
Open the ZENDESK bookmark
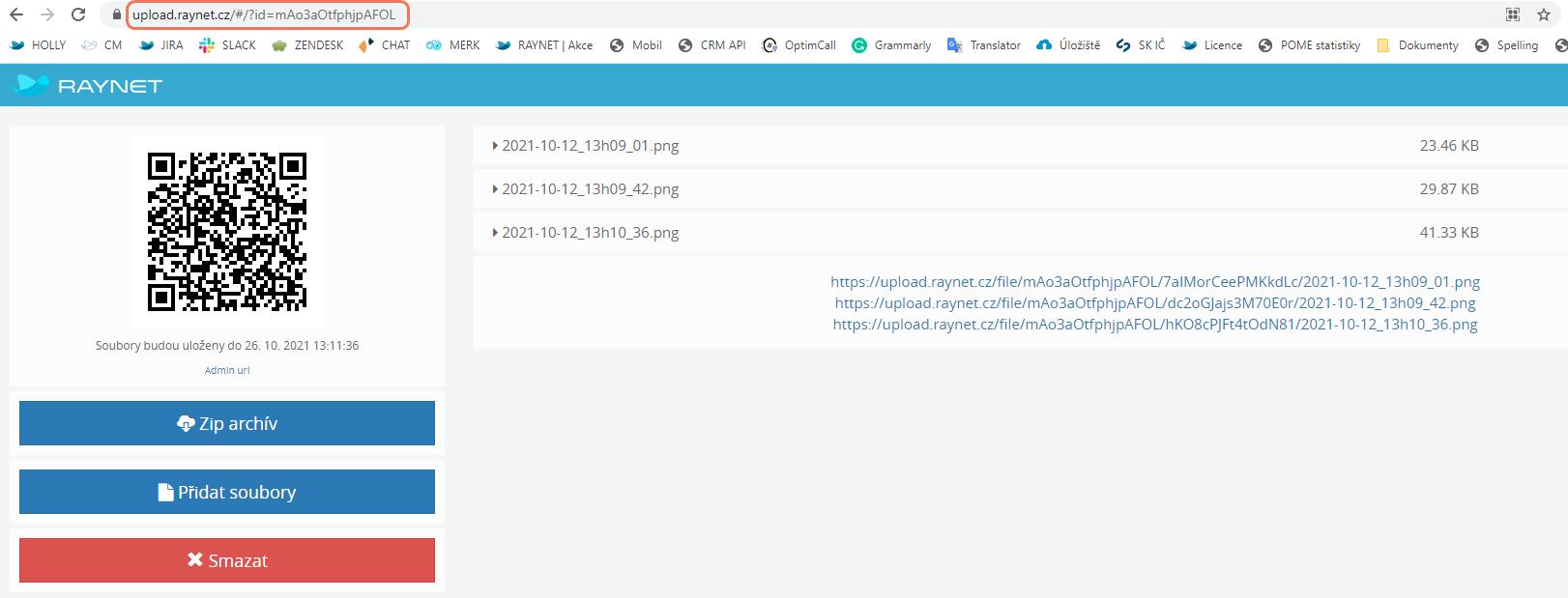(x=307, y=45)
